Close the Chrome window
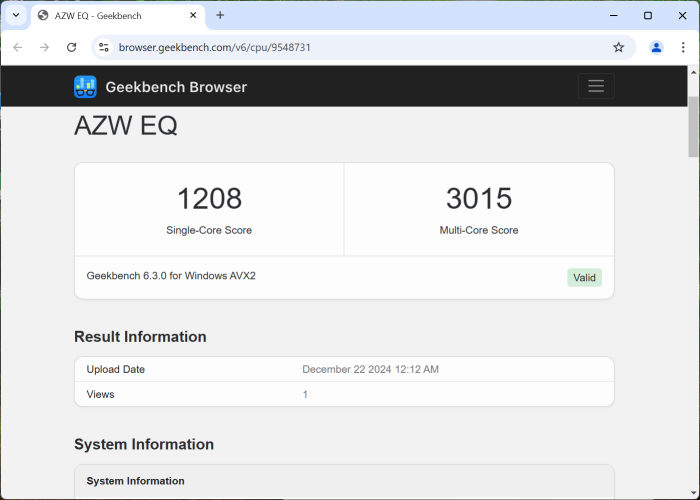 pyautogui.click(x=682, y=15)
